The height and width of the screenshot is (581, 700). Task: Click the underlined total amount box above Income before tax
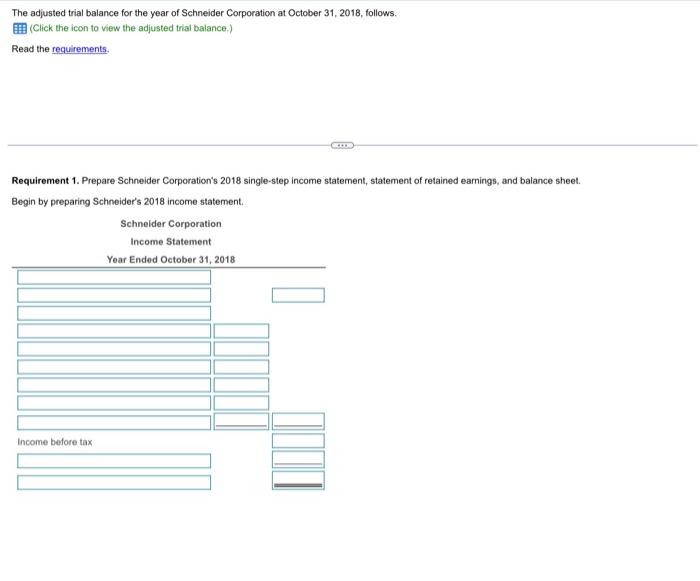[x=298, y=422]
